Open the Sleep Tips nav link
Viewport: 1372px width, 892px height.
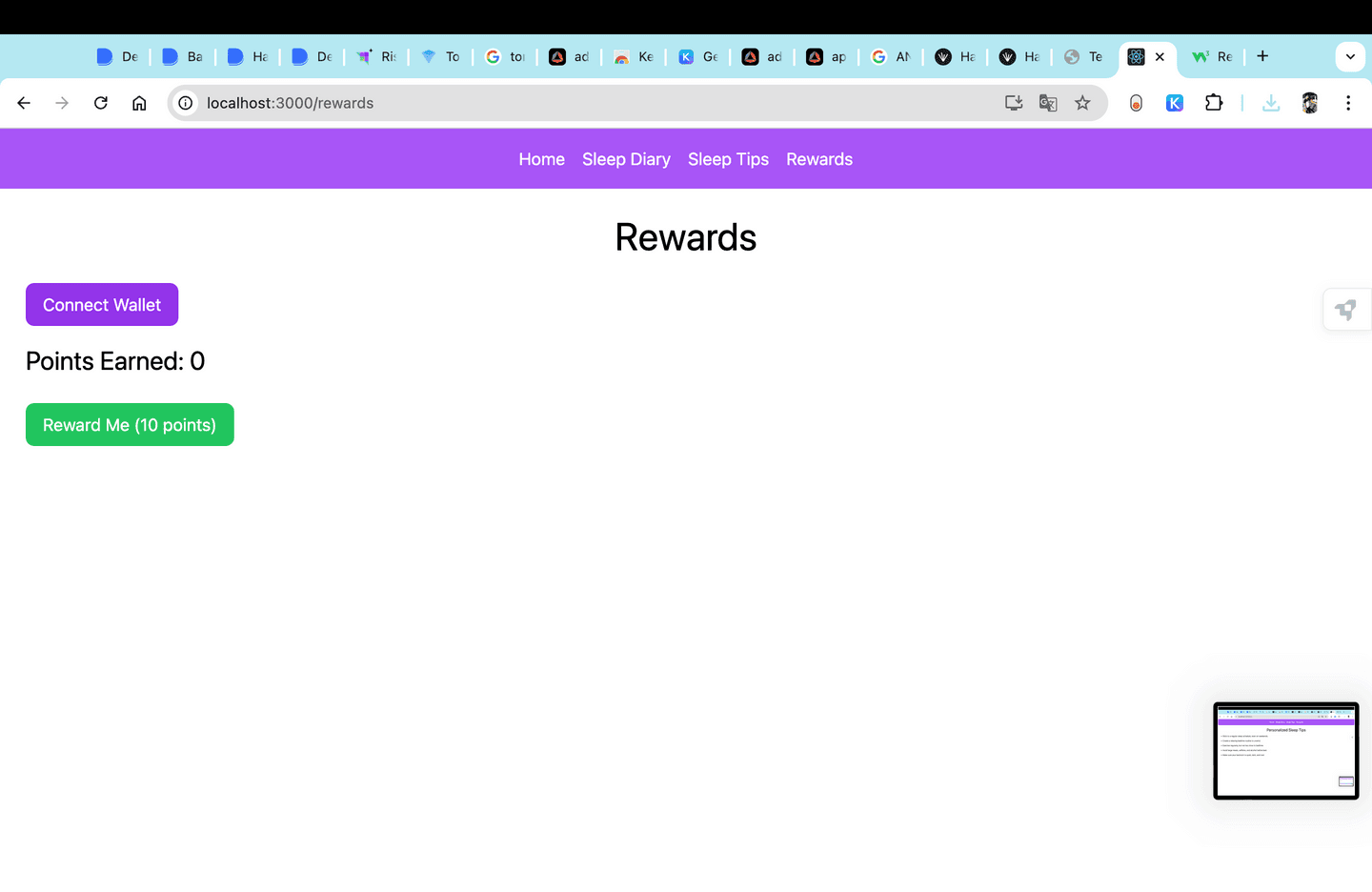click(x=728, y=159)
